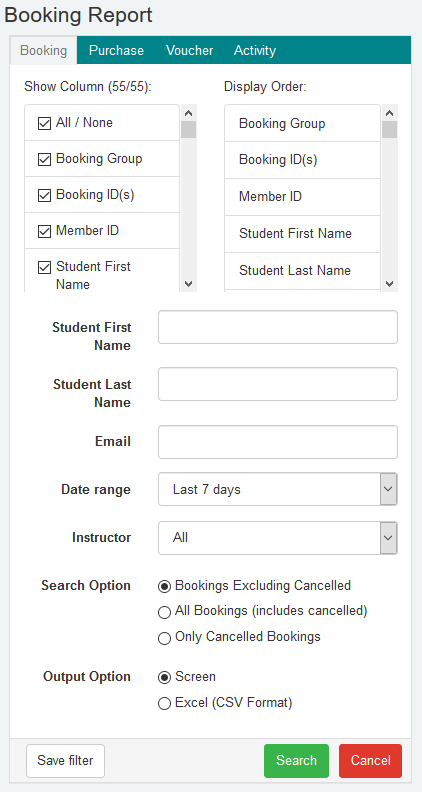
Task: Expand the Date range dropdown
Action: pos(277,489)
